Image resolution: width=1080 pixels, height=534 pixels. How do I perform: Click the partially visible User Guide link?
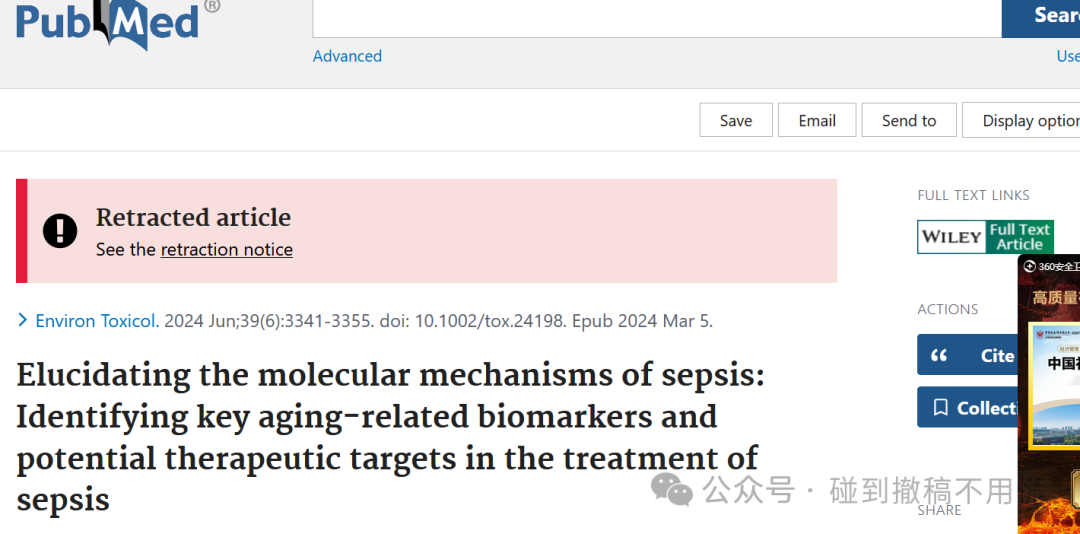[1068, 56]
